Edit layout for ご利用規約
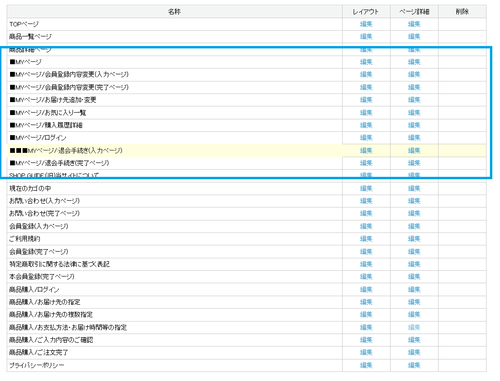The height and width of the screenshot is (381, 500). click(x=366, y=239)
